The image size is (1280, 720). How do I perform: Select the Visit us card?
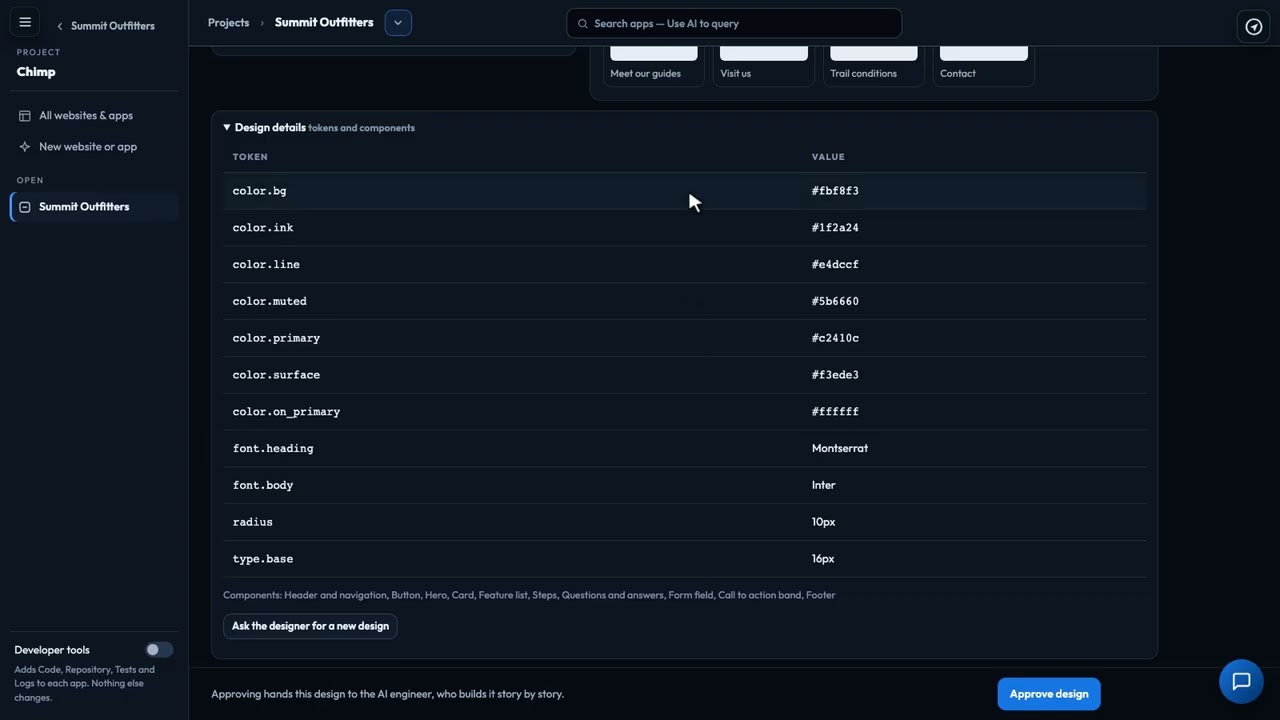[764, 66]
